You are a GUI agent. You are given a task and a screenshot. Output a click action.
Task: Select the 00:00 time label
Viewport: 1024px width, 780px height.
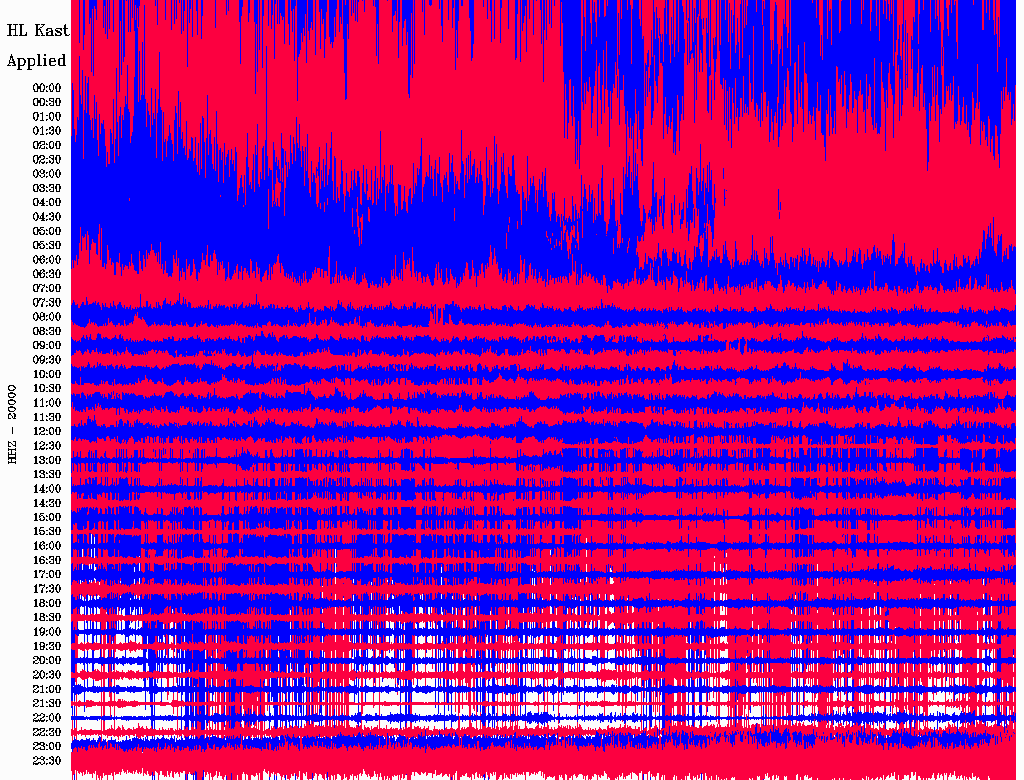(47, 88)
